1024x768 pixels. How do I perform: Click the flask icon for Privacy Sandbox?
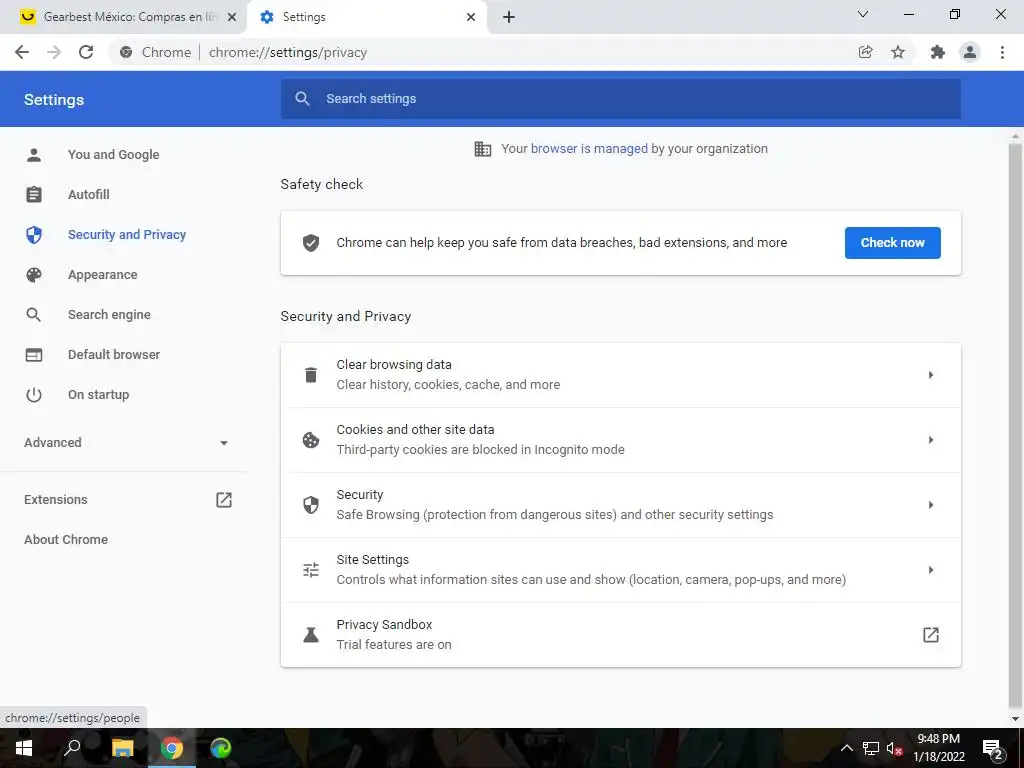[x=311, y=635]
